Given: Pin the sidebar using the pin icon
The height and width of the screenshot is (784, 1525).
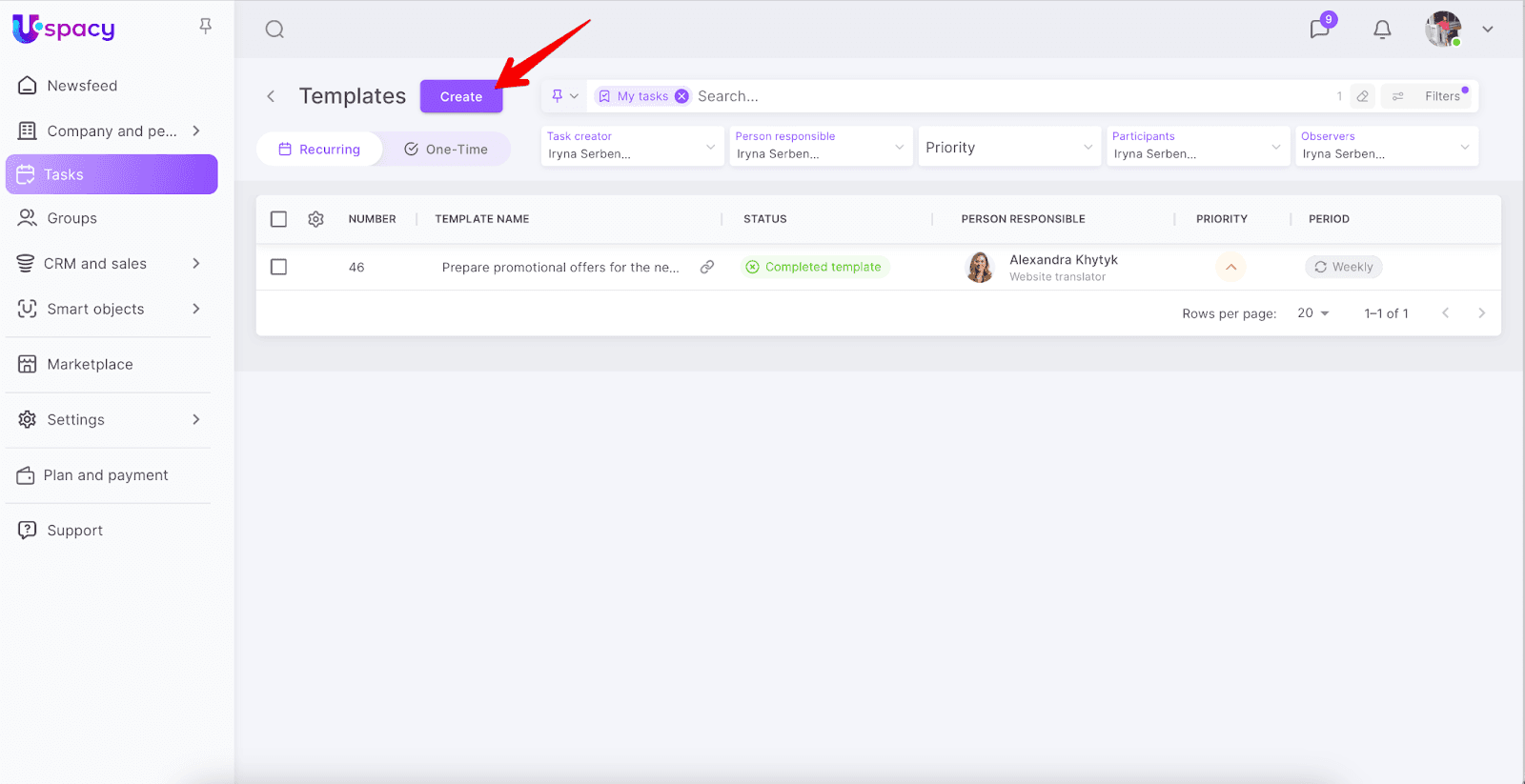Looking at the screenshot, I should click(x=205, y=27).
